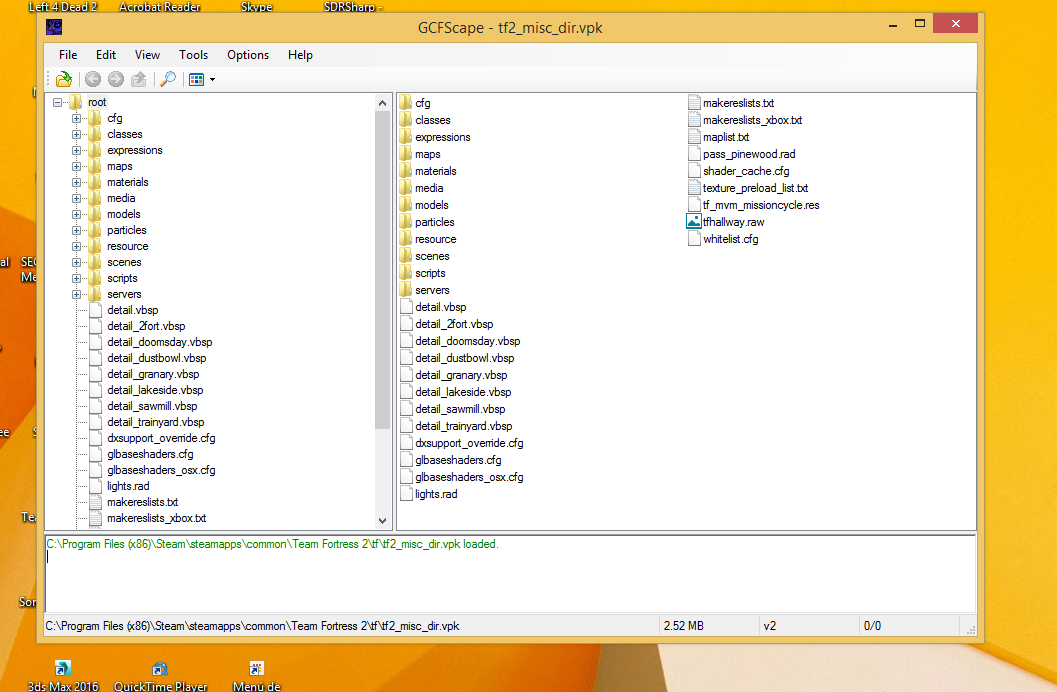Expand the media folder in tree
The height and width of the screenshot is (692, 1057).
coord(76,198)
